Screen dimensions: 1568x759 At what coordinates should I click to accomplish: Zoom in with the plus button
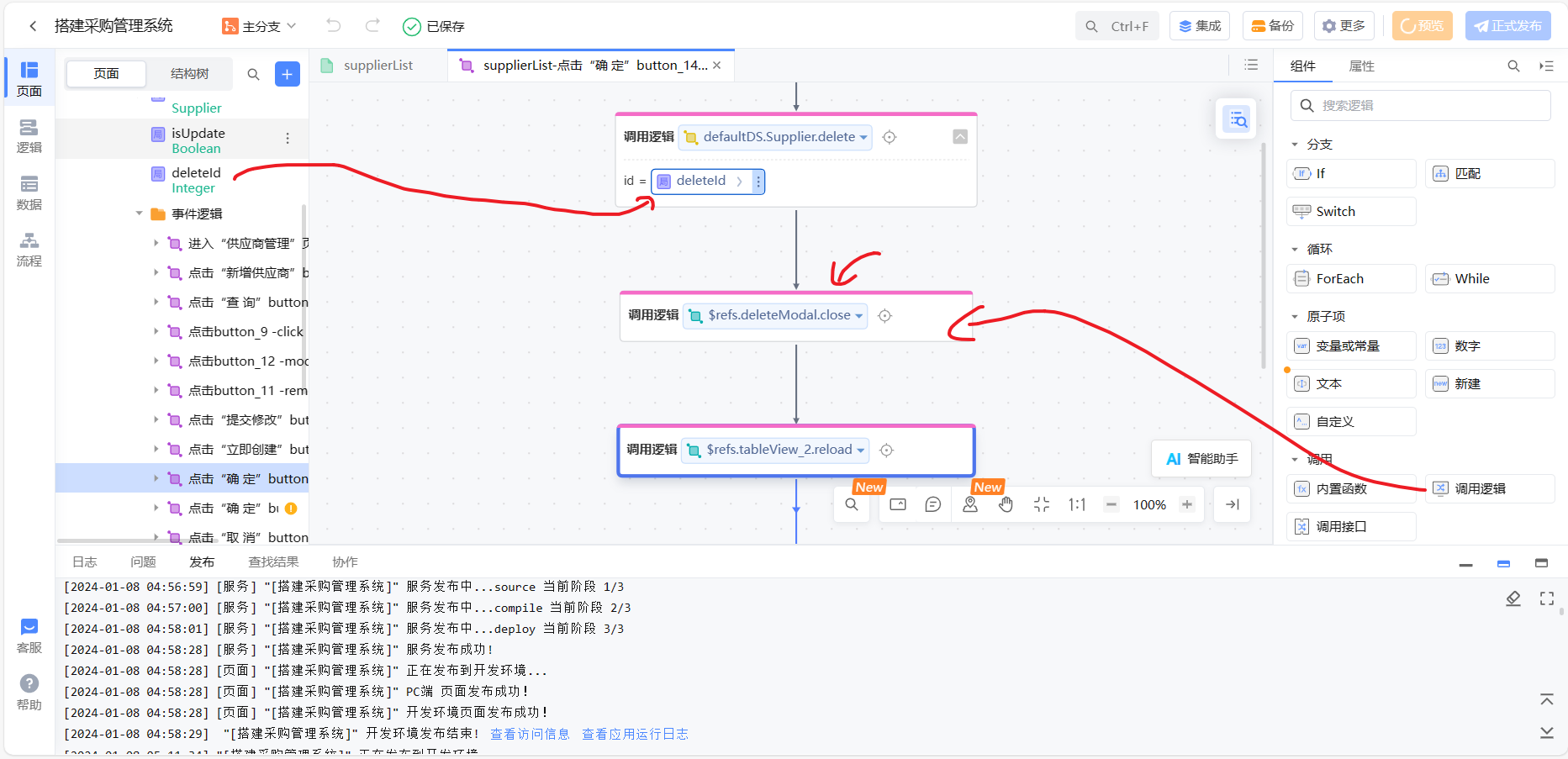point(1187,504)
